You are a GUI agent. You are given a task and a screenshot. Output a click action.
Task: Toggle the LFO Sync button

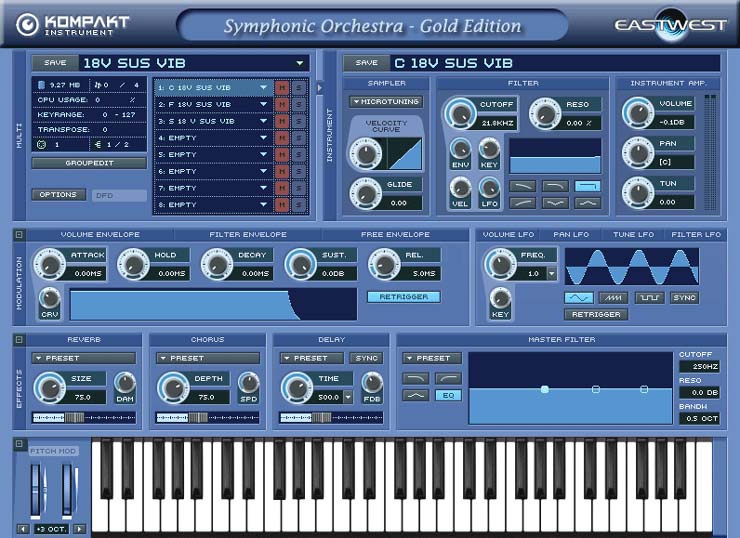coord(684,298)
